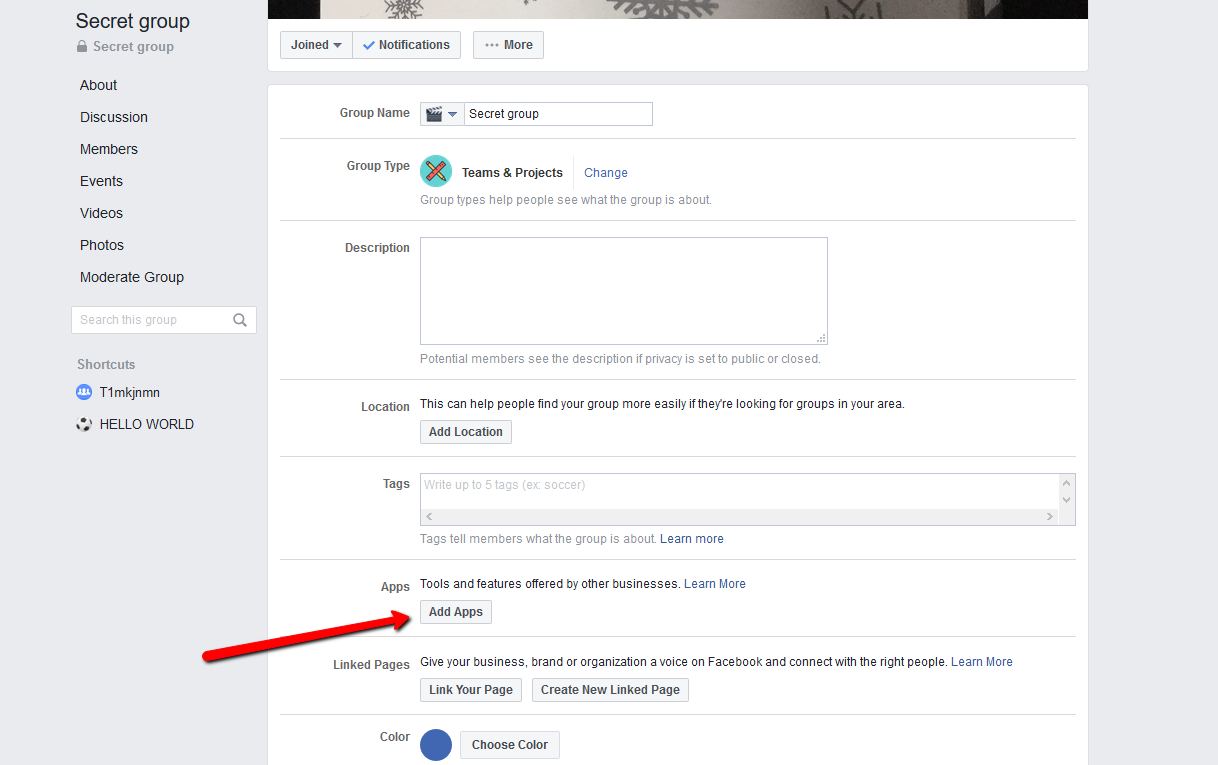Click the Teams & Projects group type icon
Image resolution: width=1218 pixels, height=765 pixels.
click(436, 171)
